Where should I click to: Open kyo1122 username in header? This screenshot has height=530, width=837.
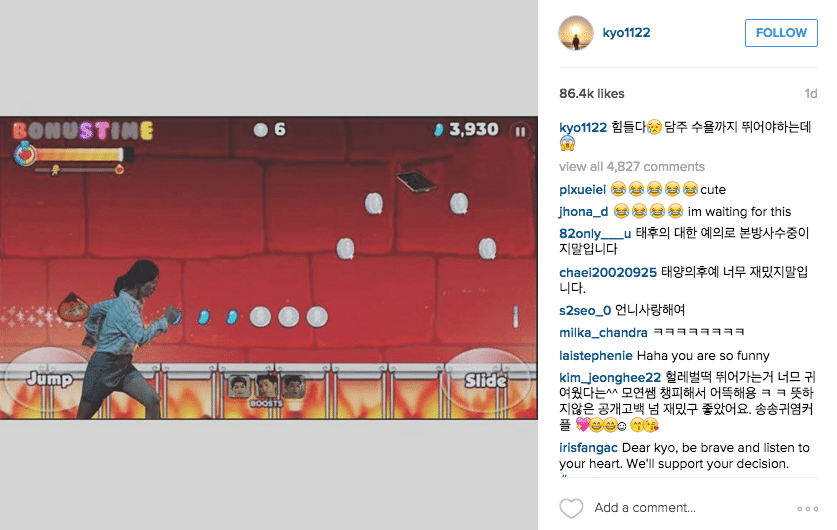626,33
